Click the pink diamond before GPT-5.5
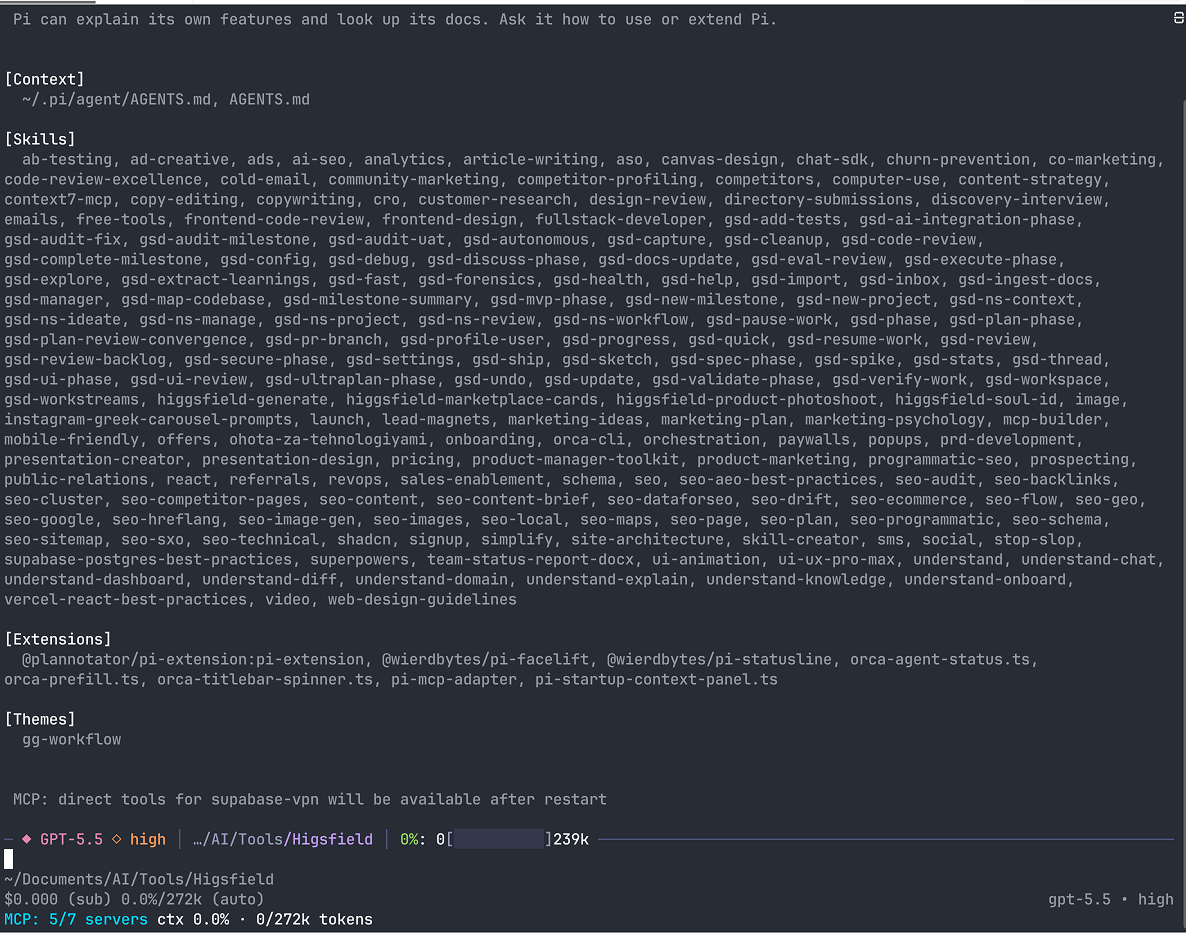The height and width of the screenshot is (933, 1186). point(26,839)
